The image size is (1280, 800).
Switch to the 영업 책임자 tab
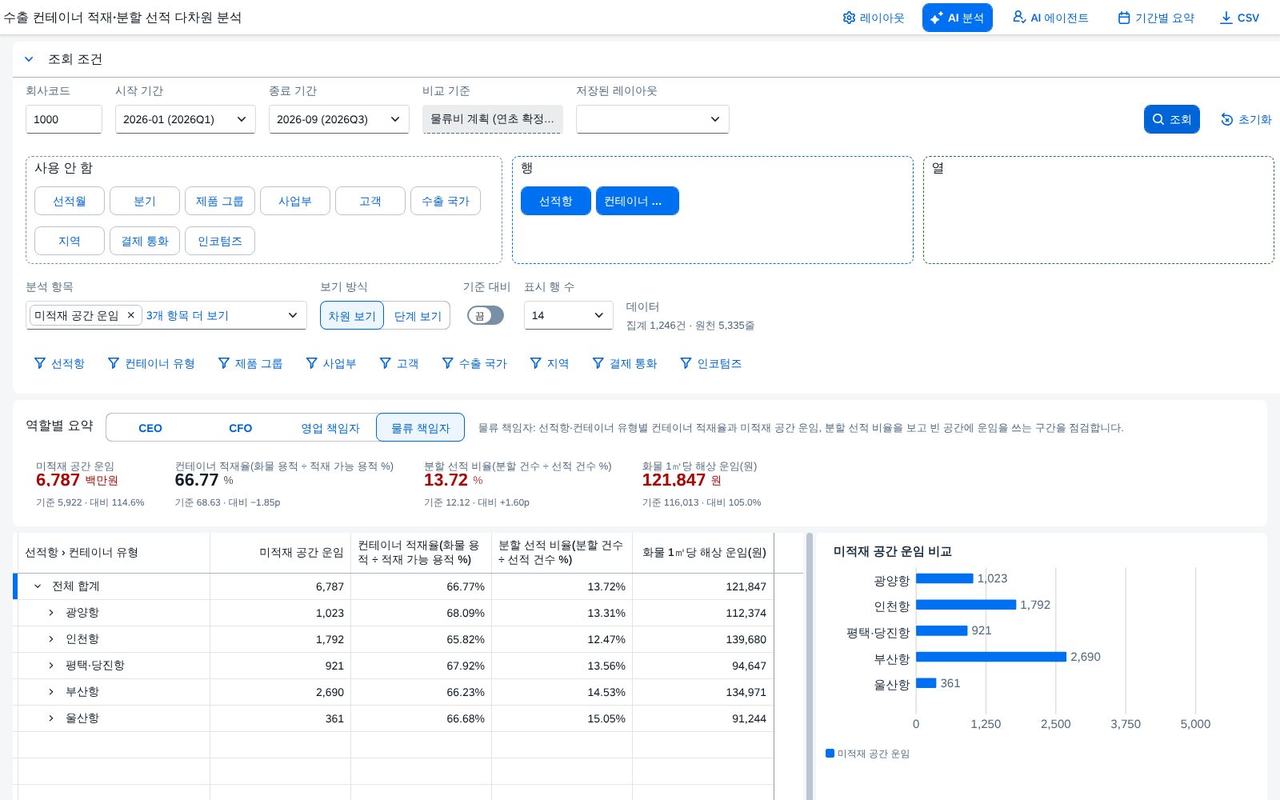(x=330, y=428)
